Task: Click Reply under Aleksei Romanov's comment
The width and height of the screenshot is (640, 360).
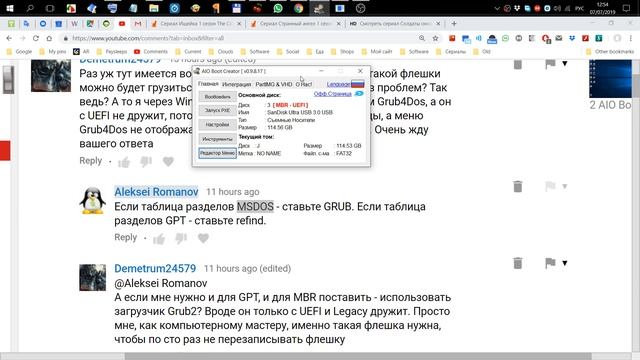Action: pyautogui.click(x=125, y=237)
